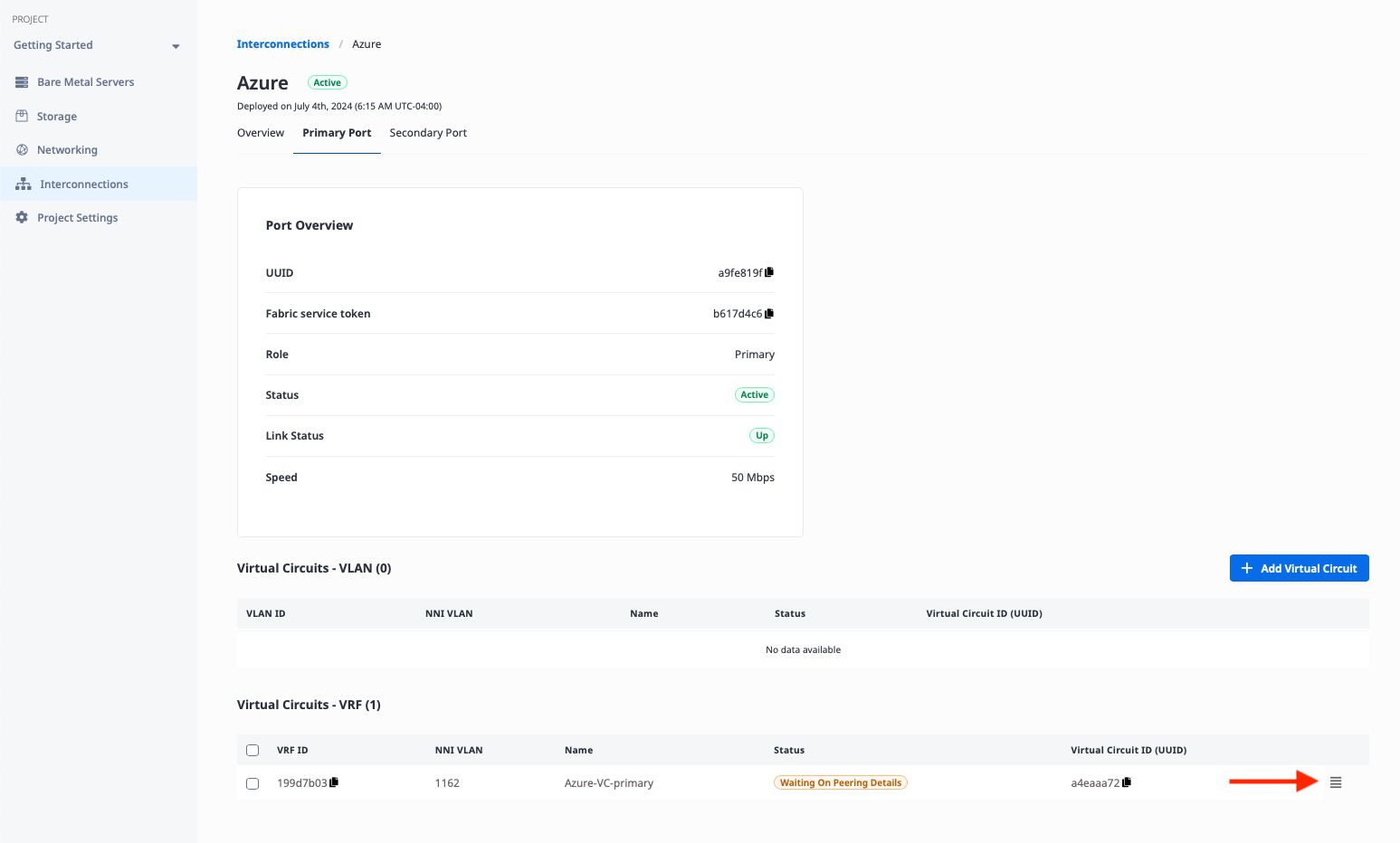Check the box for VRF 199d7b03 row
This screenshot has width=1400, height=843.
[252, 783]
